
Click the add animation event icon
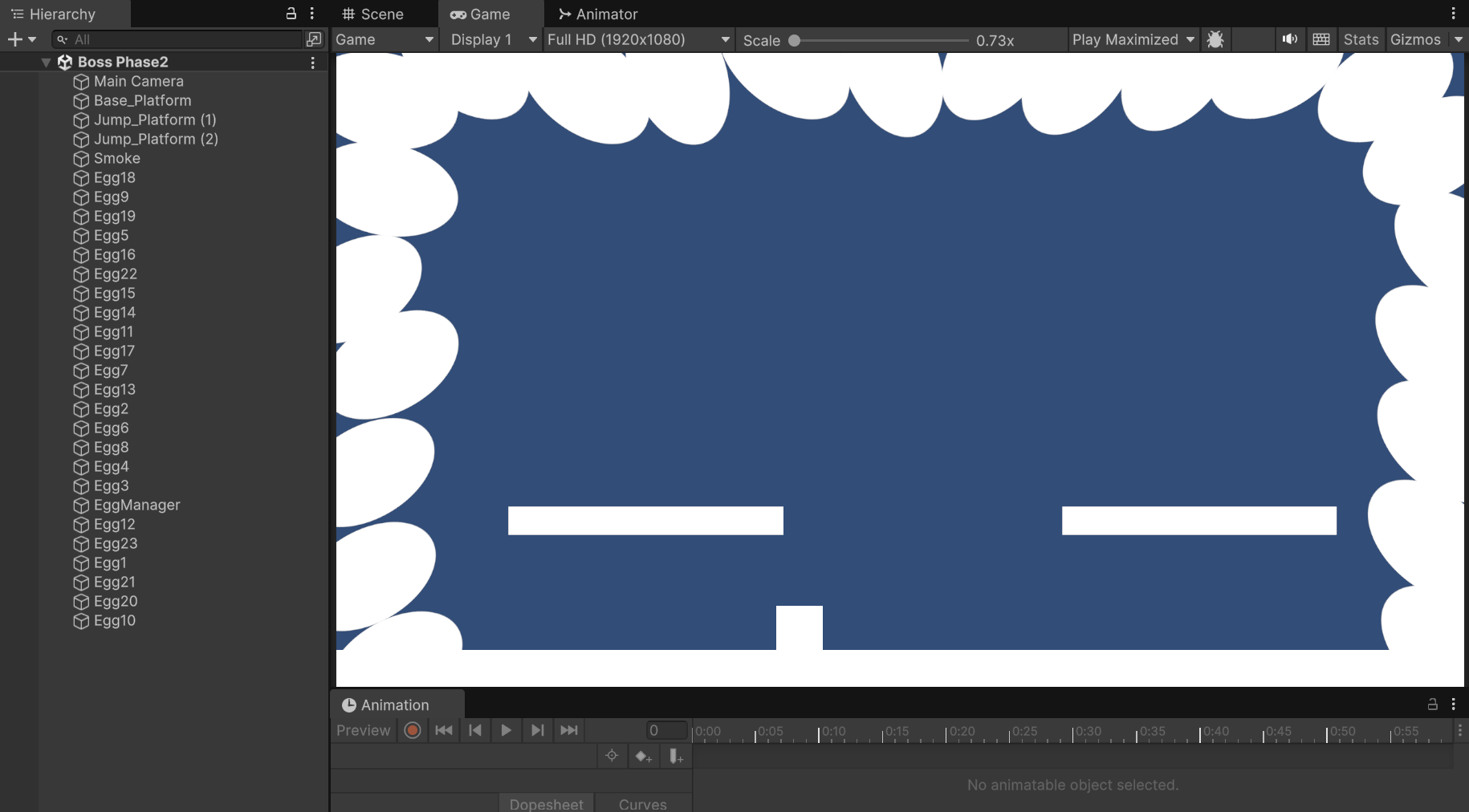pos(676,756)
